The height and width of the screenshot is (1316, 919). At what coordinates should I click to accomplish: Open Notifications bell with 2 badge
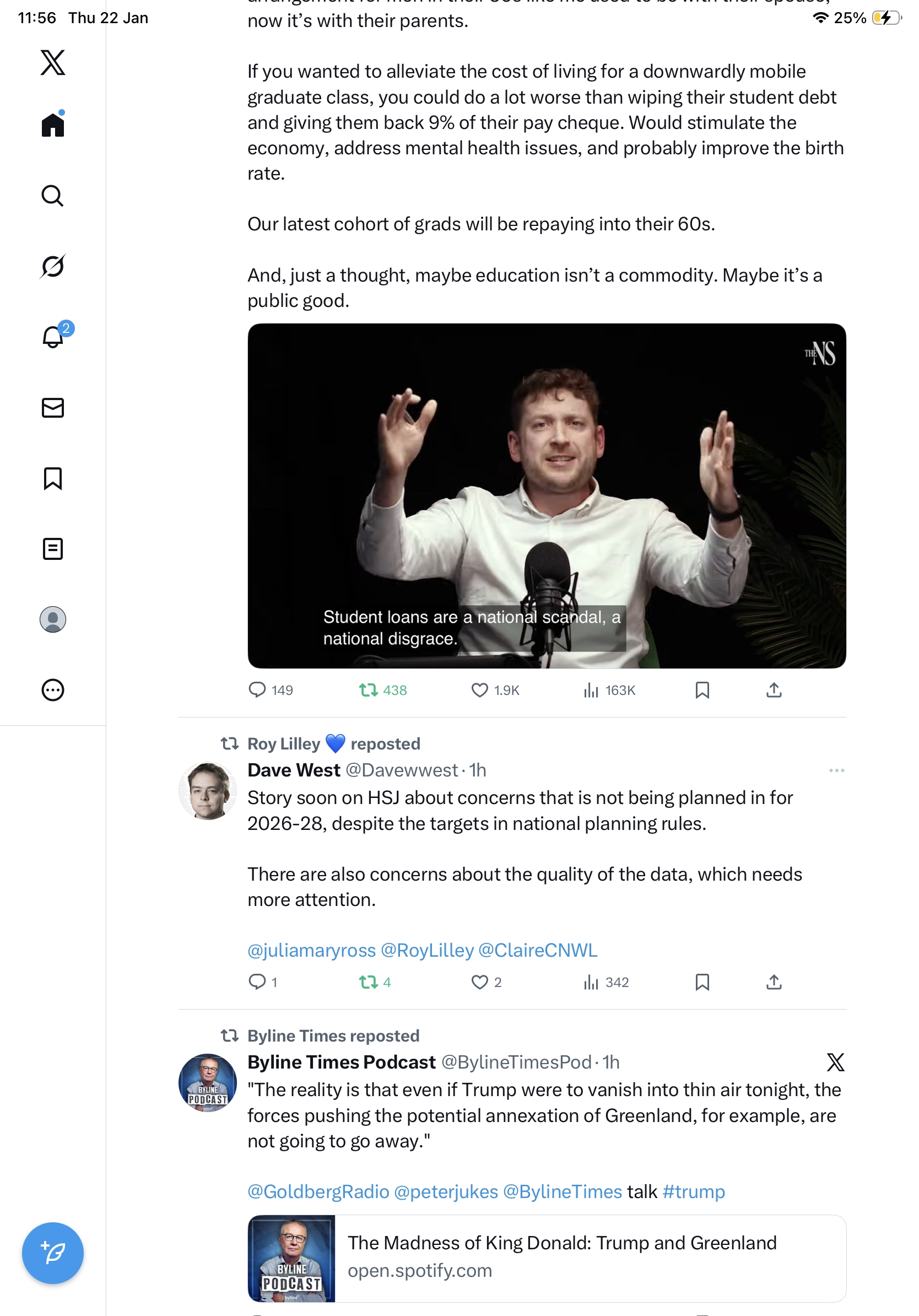point(53,337)
